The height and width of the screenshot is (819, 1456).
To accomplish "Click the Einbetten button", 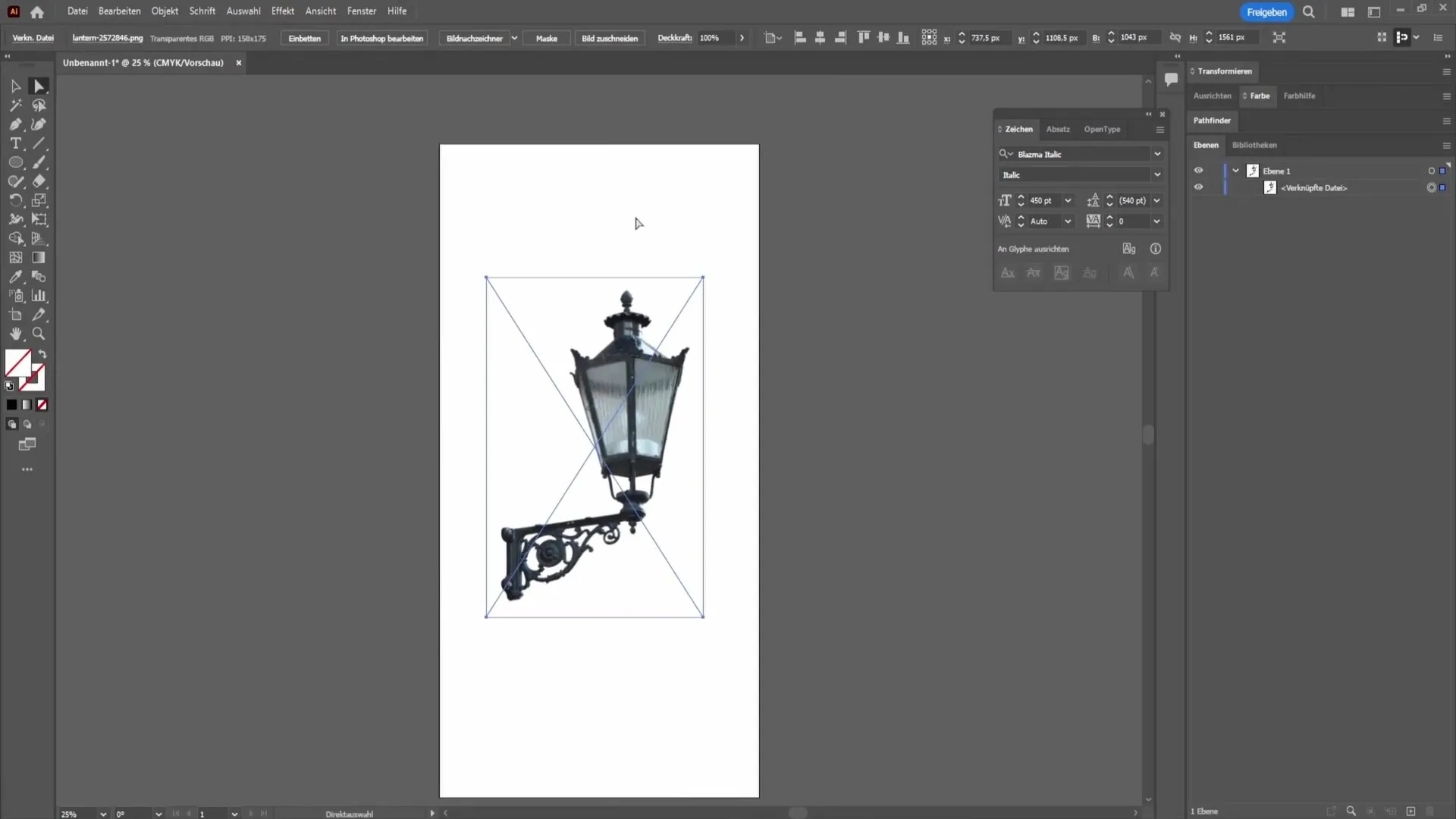I will 305,38.
